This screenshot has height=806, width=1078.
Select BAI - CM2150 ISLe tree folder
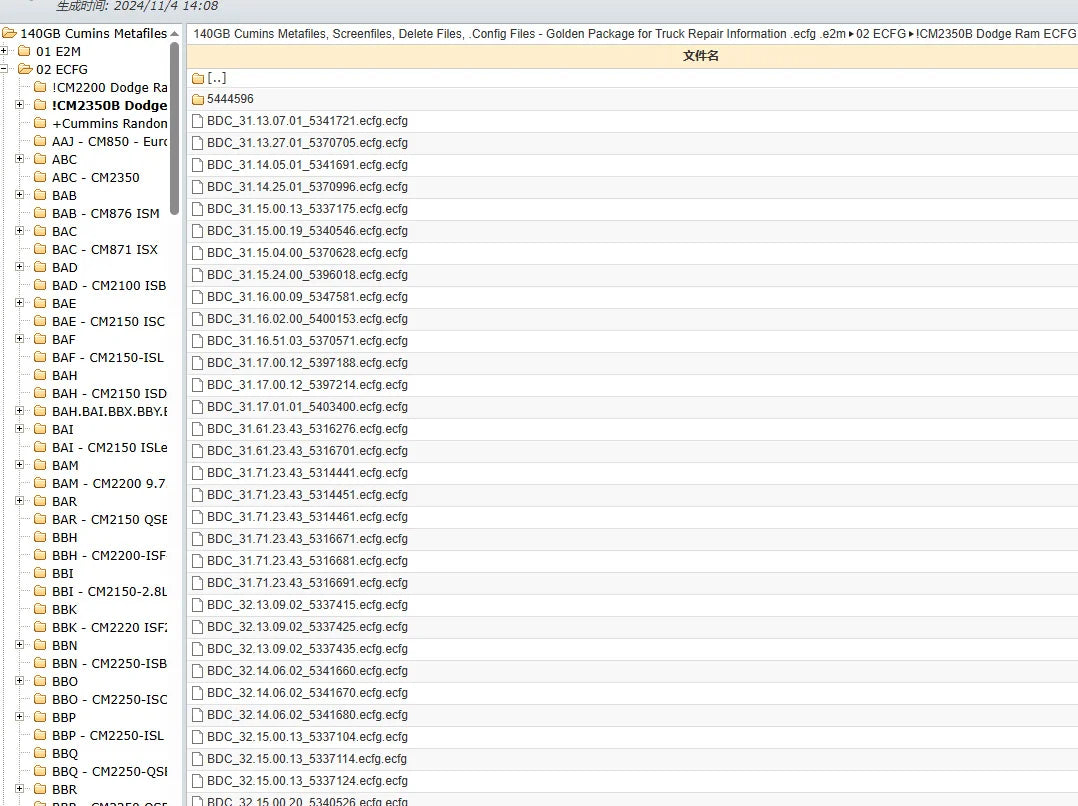click(x=109, y=447)
